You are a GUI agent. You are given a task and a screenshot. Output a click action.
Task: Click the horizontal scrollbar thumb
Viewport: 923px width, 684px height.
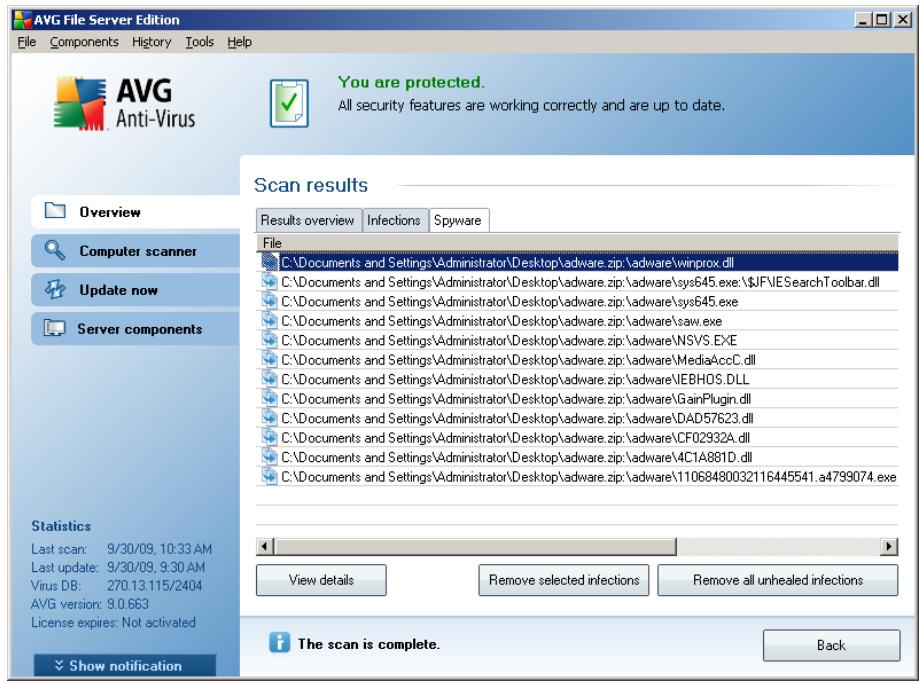pyautogui.click(x=476, y=546)
